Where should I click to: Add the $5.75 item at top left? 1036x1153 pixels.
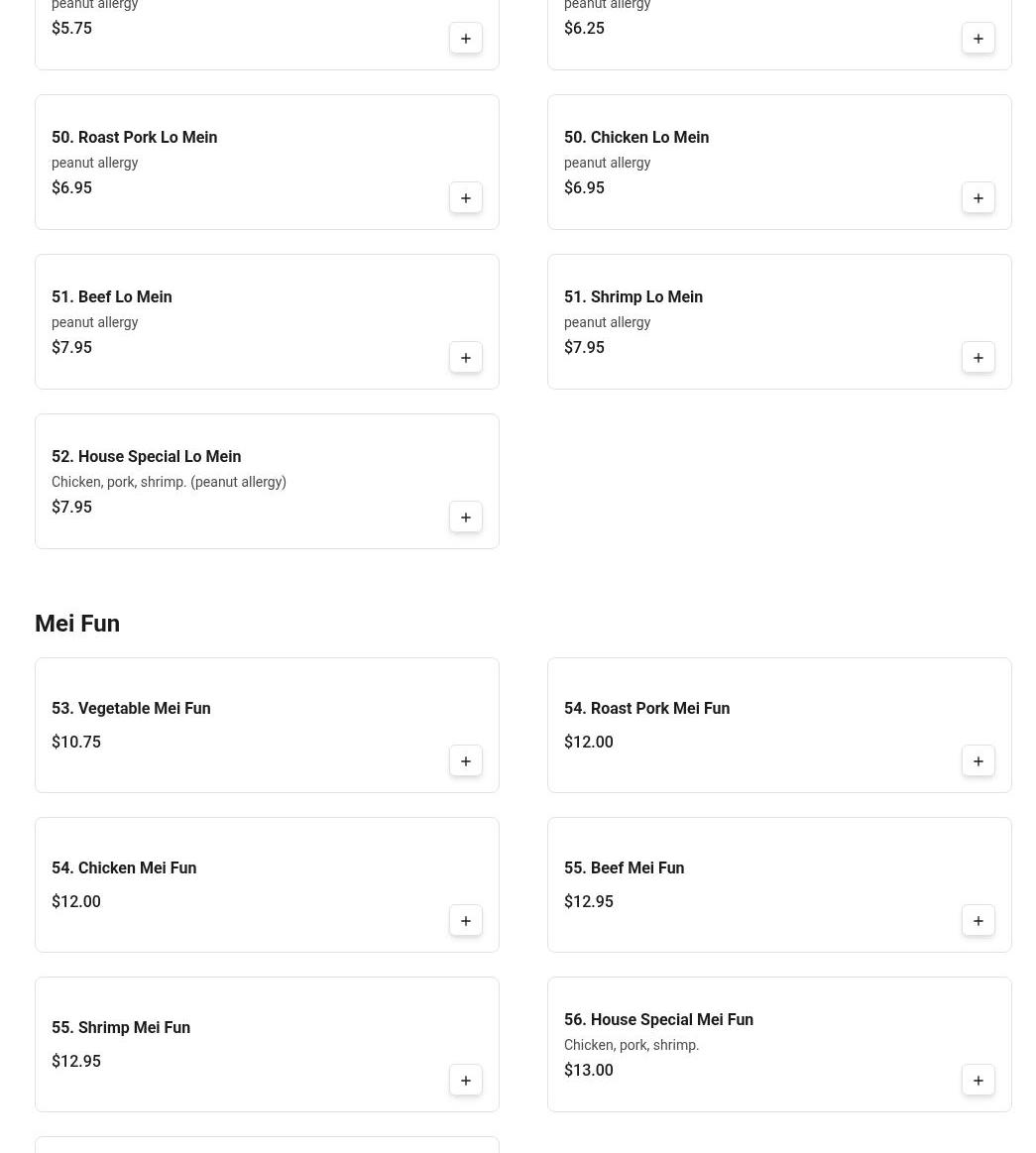466,39
